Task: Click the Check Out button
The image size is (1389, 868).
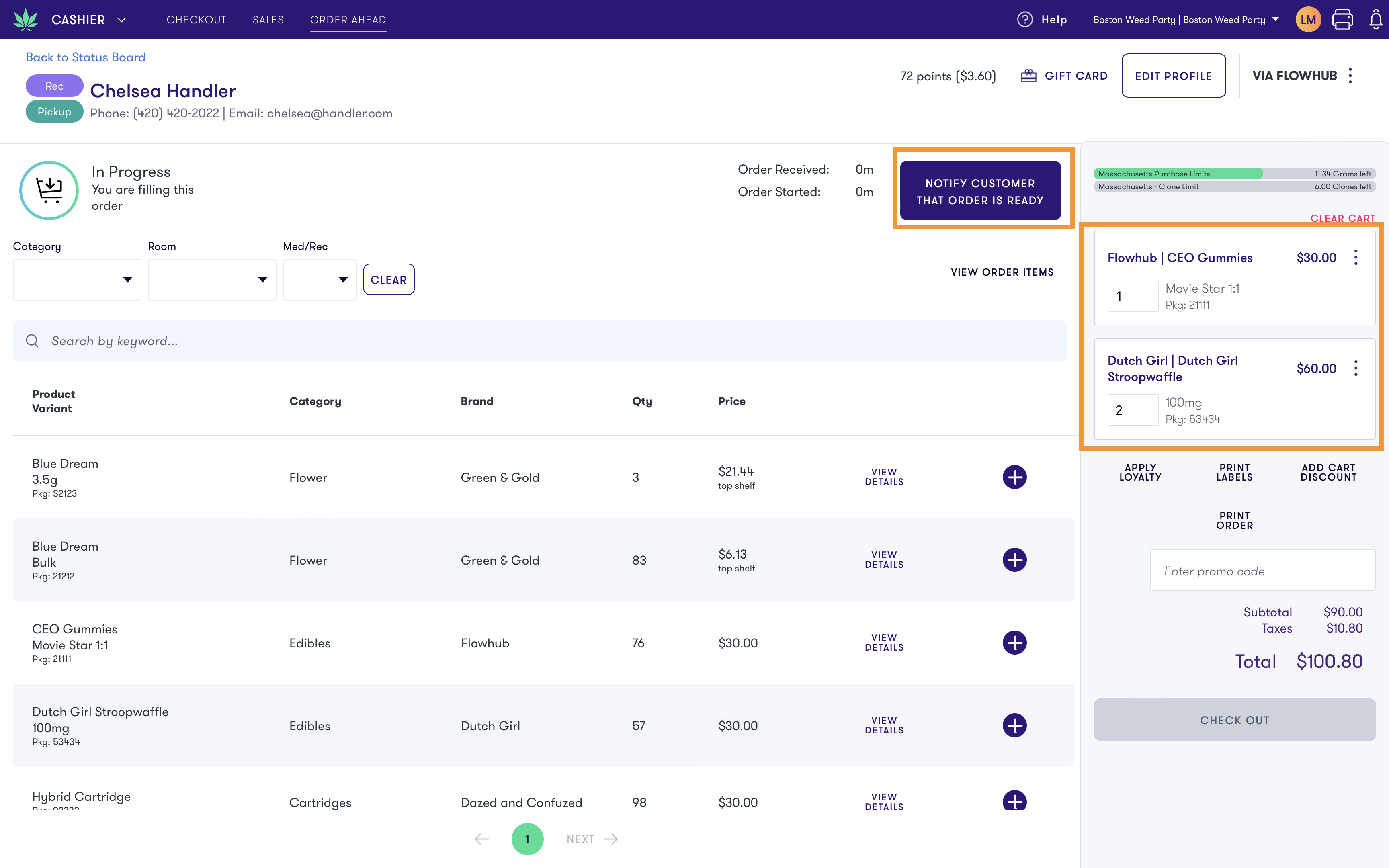Action: click(x=1234, y=719)
